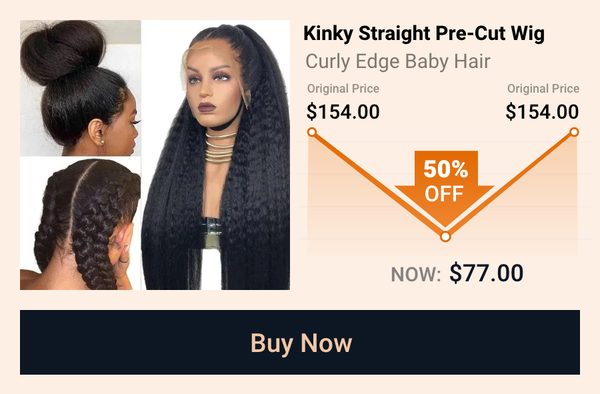Click the gold choker on the mannequin
The image size is (600, 394).
coord(220,148)
